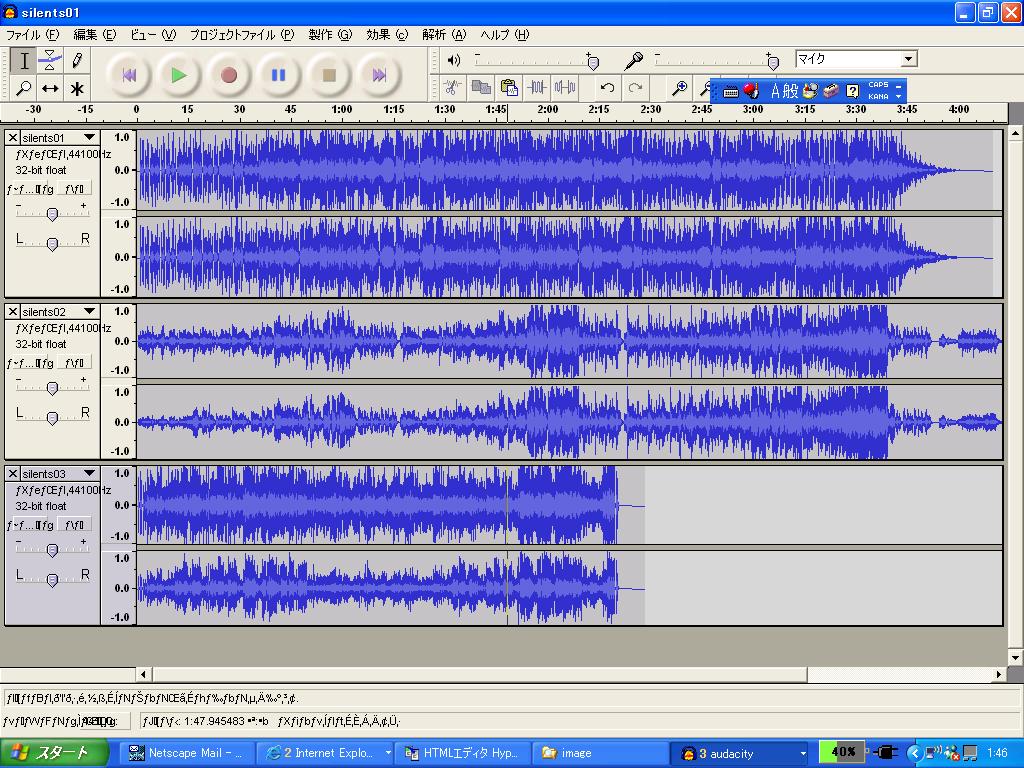The width and height of the screenshot is (1024, 768).
Task: Click the Zoom In magnifier icon
Action: tap(679, 87)
